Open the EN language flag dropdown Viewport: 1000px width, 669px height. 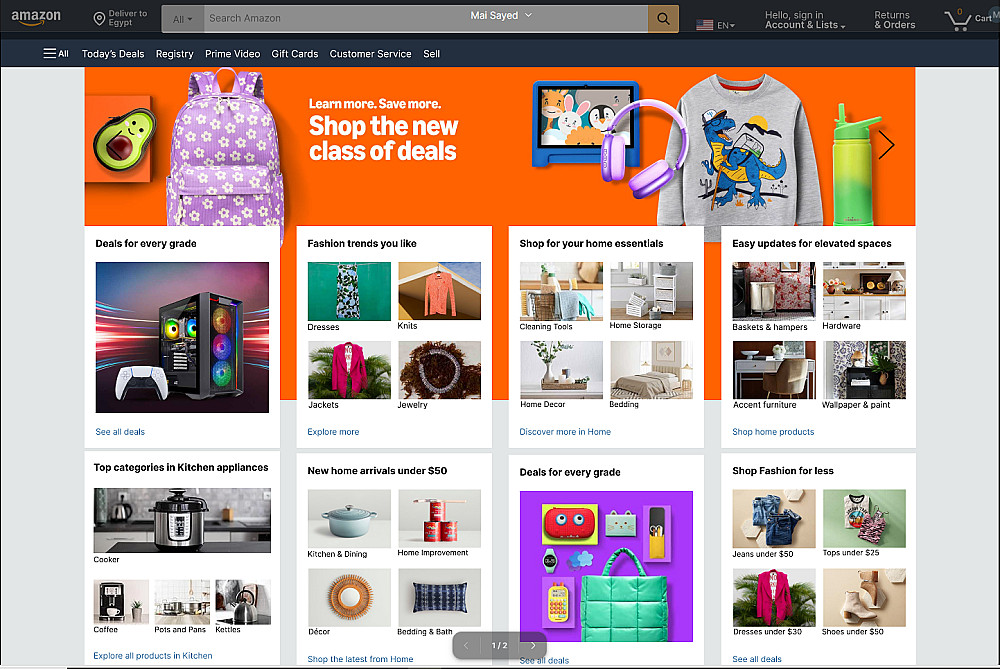[x=716, y=25]
